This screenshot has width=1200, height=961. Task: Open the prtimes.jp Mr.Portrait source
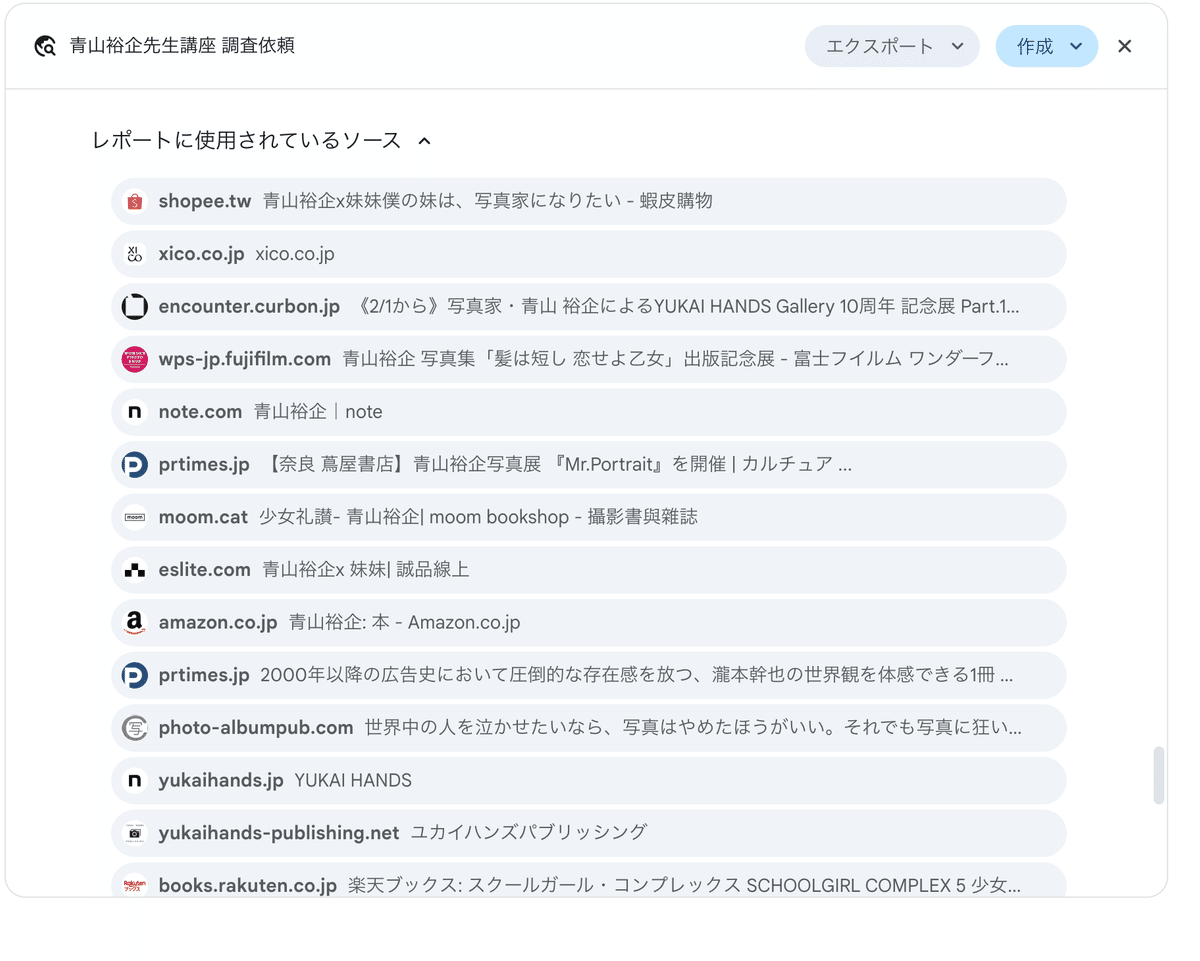(588, 465)
